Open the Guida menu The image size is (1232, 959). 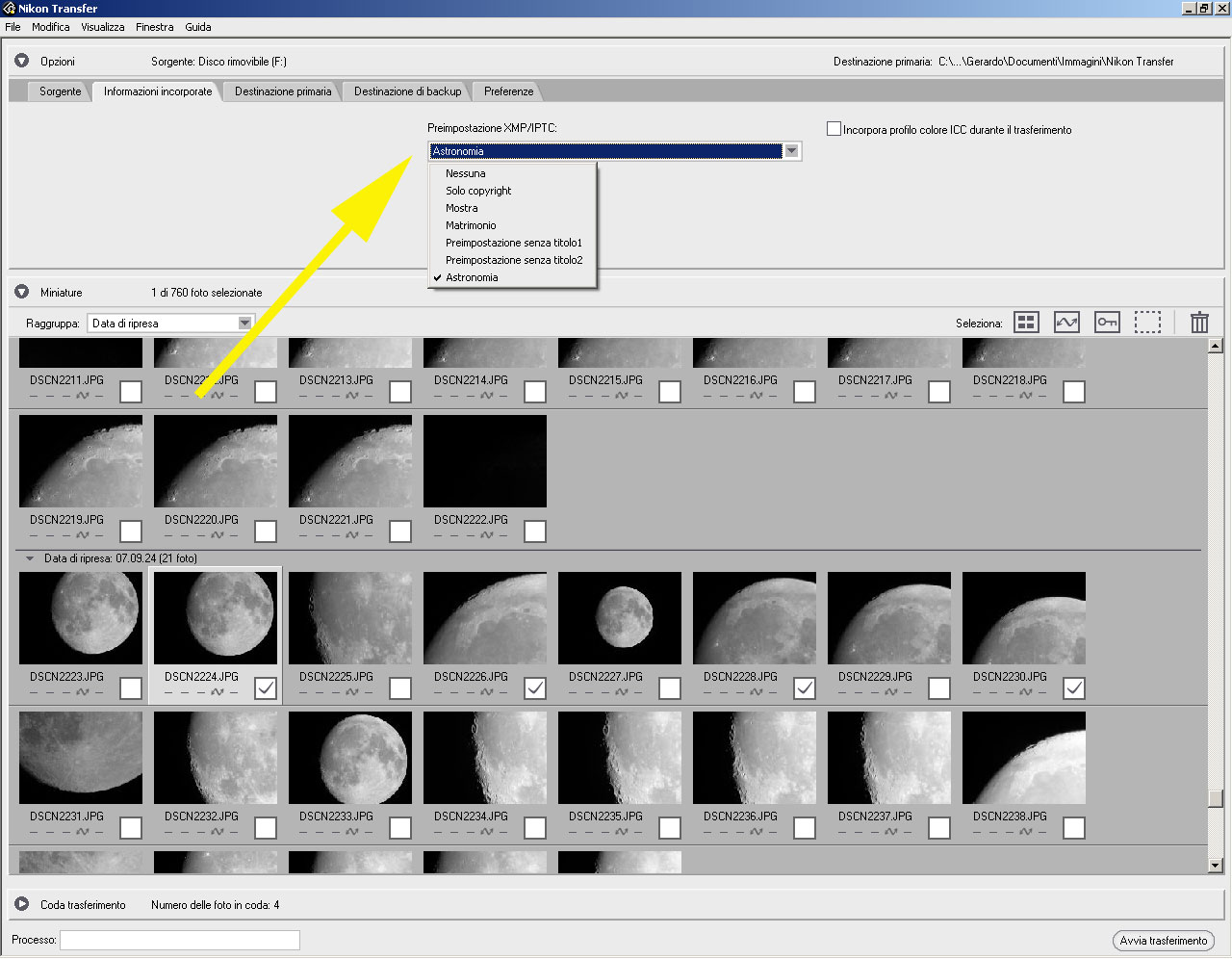coord(198,27)
